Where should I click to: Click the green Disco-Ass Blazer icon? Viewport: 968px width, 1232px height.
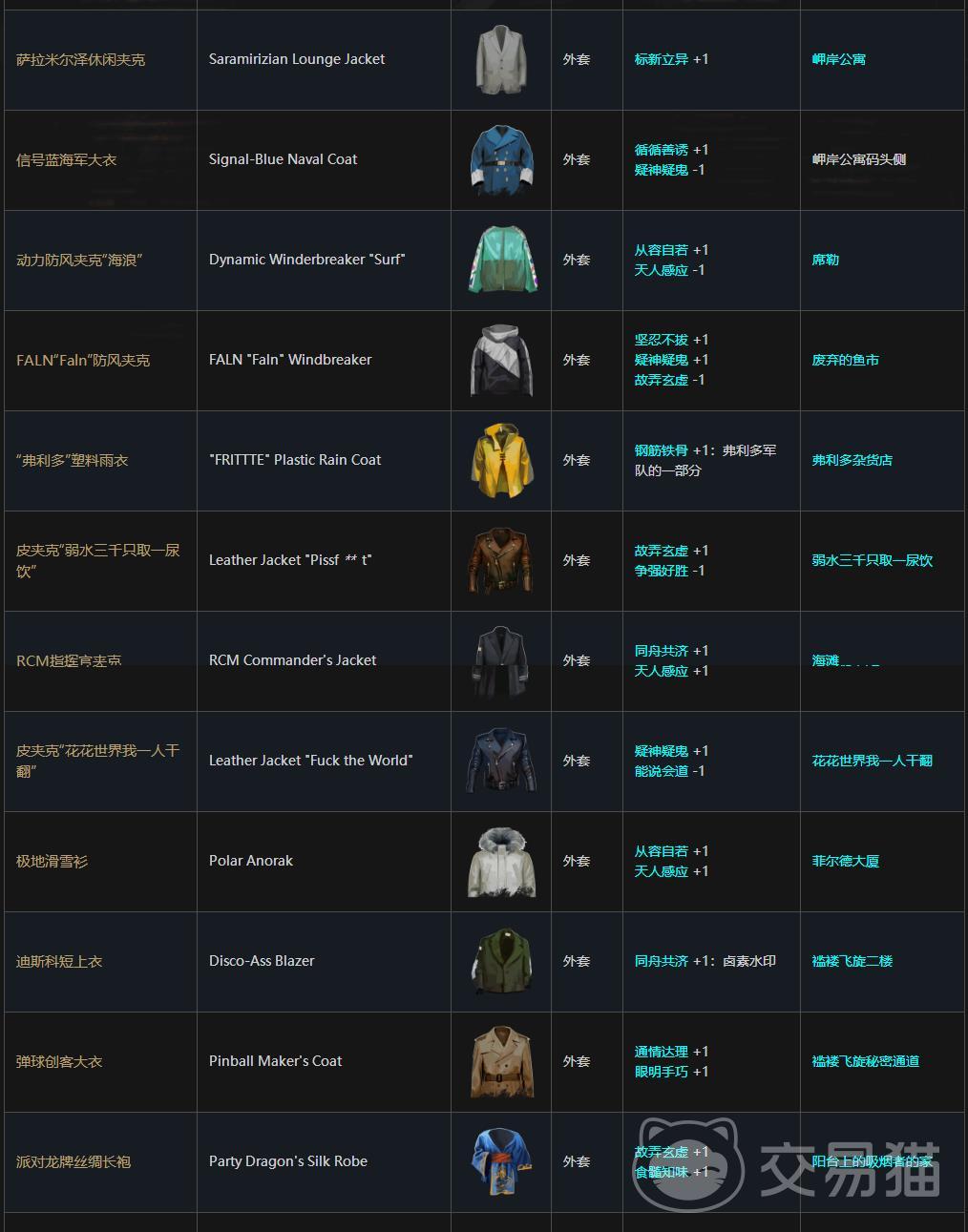pos(500,961)
